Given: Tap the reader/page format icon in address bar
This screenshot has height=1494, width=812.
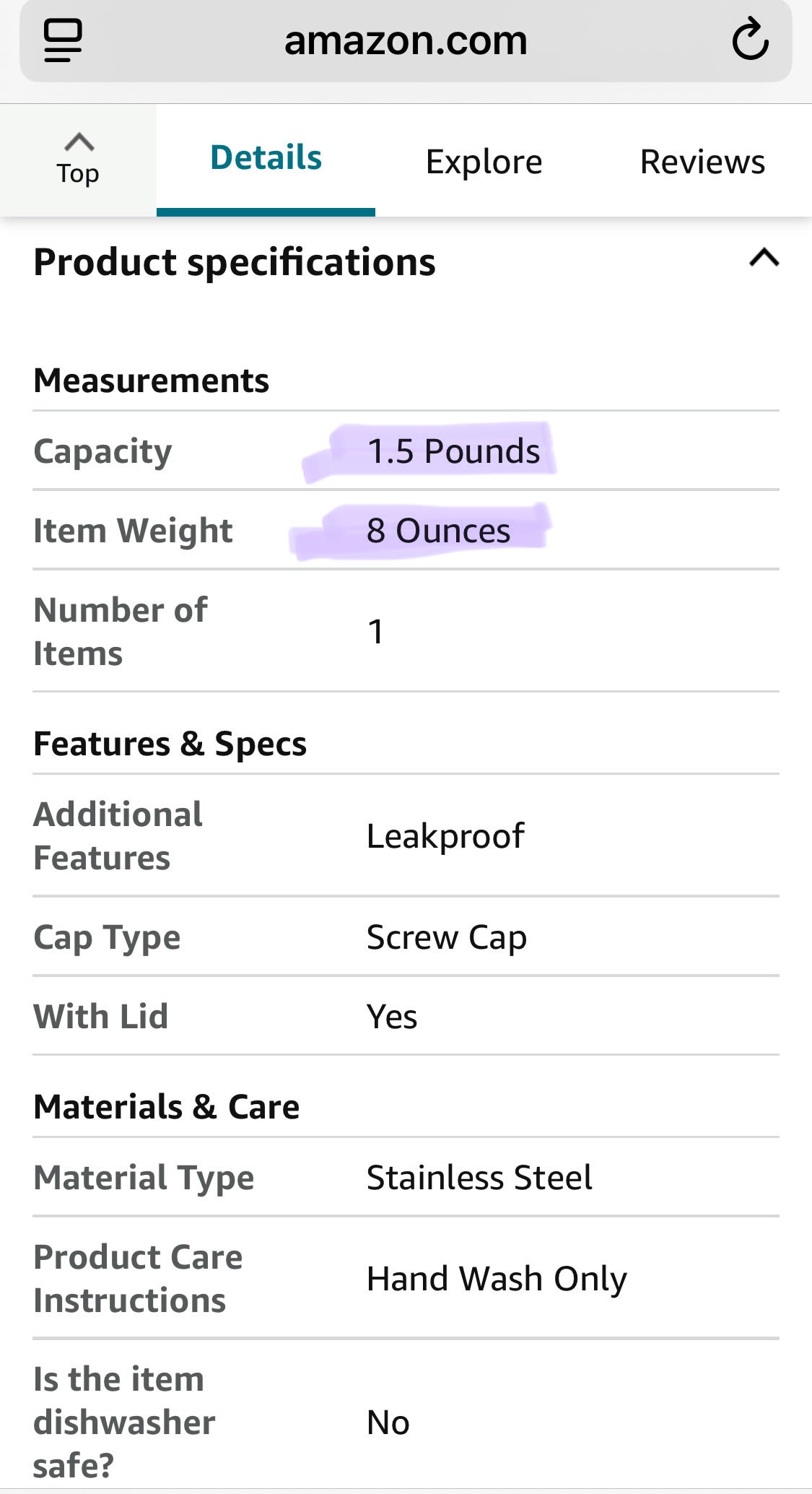Looking at the screenshot, I should point(64,40).
